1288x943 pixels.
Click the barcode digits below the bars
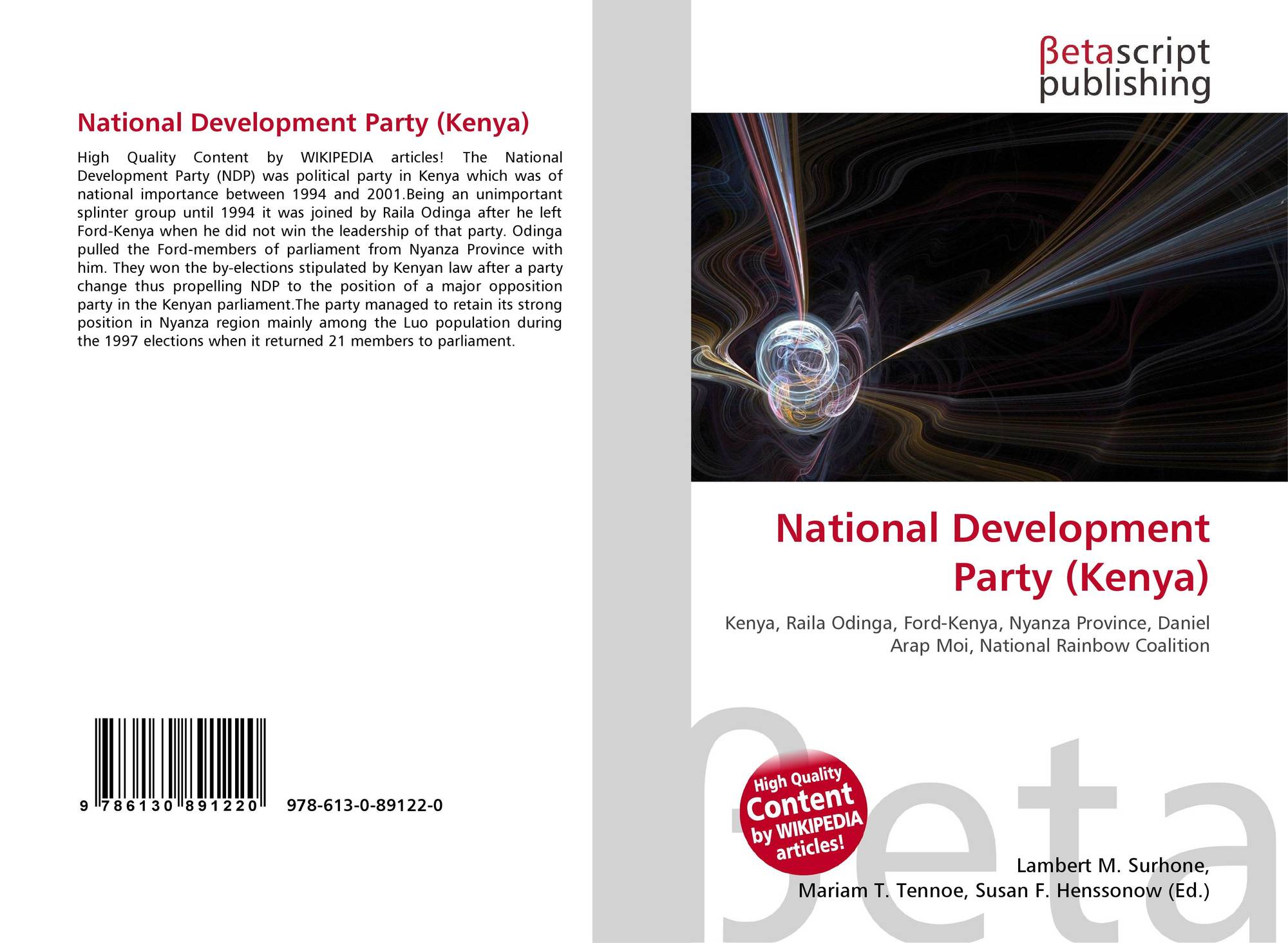pos(169,806)
